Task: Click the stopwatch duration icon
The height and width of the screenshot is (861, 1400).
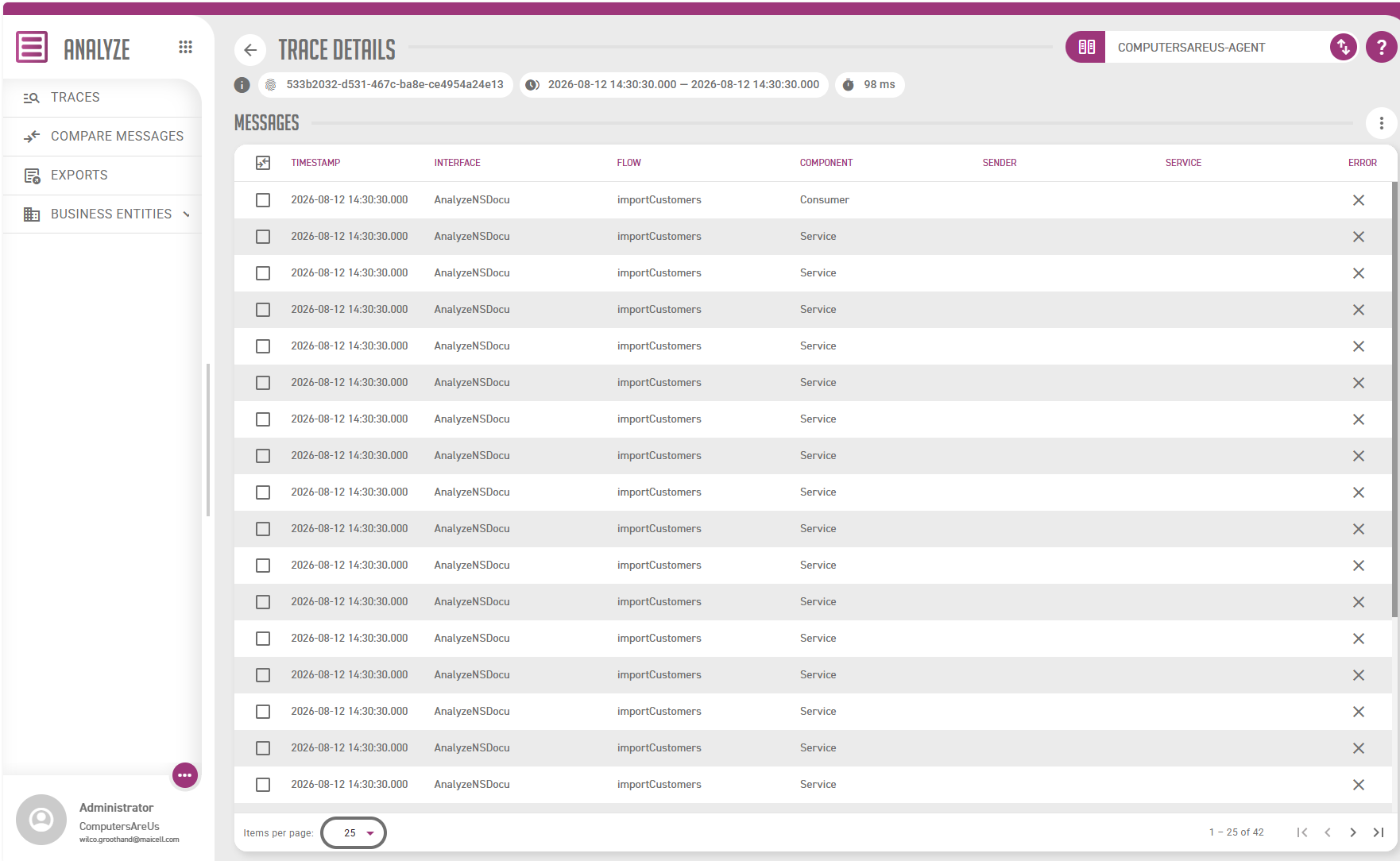Action: coord(849,85)
